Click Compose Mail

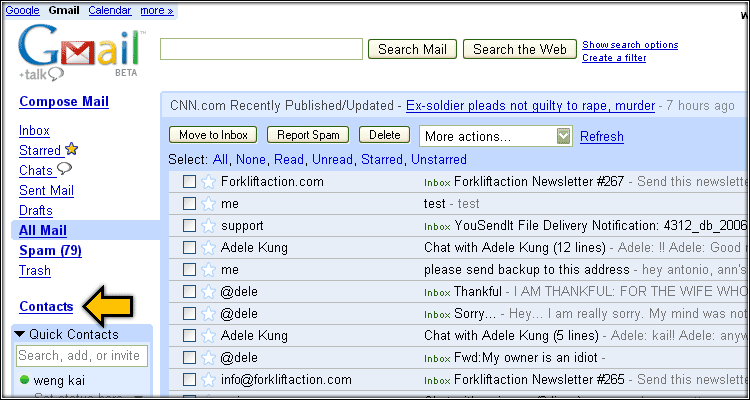click(64, 101)
